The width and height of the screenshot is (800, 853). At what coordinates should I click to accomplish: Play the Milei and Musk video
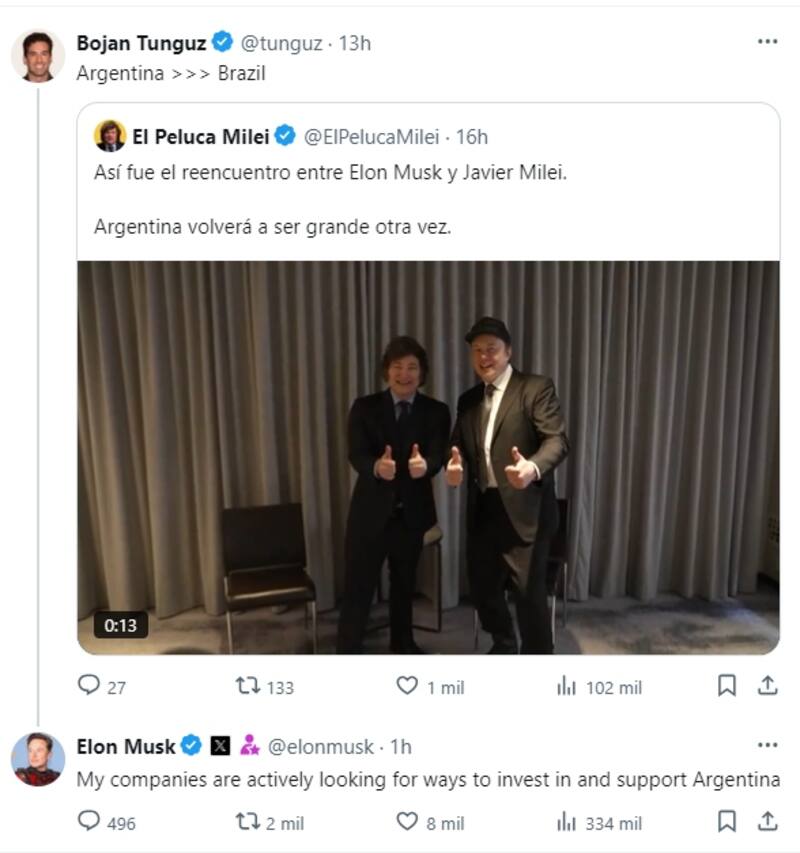(428, 458)
